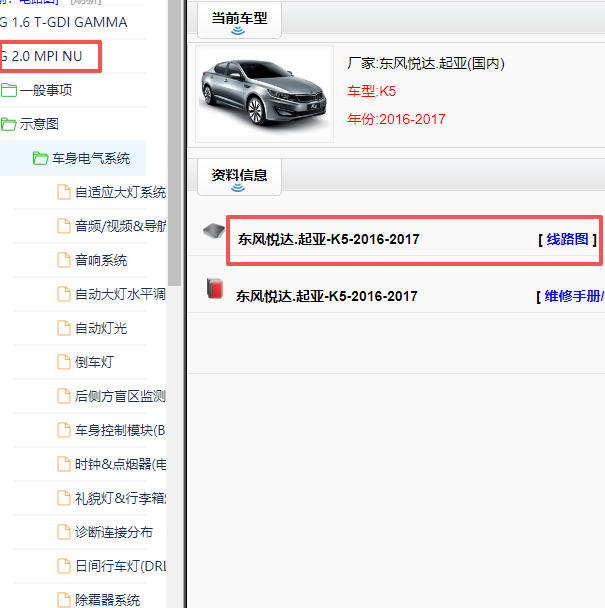Click the tree panel vertical scrollbar

175,143
